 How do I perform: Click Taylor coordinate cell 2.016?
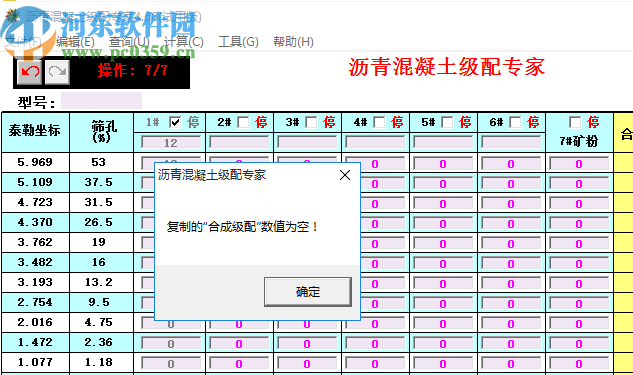35,322
